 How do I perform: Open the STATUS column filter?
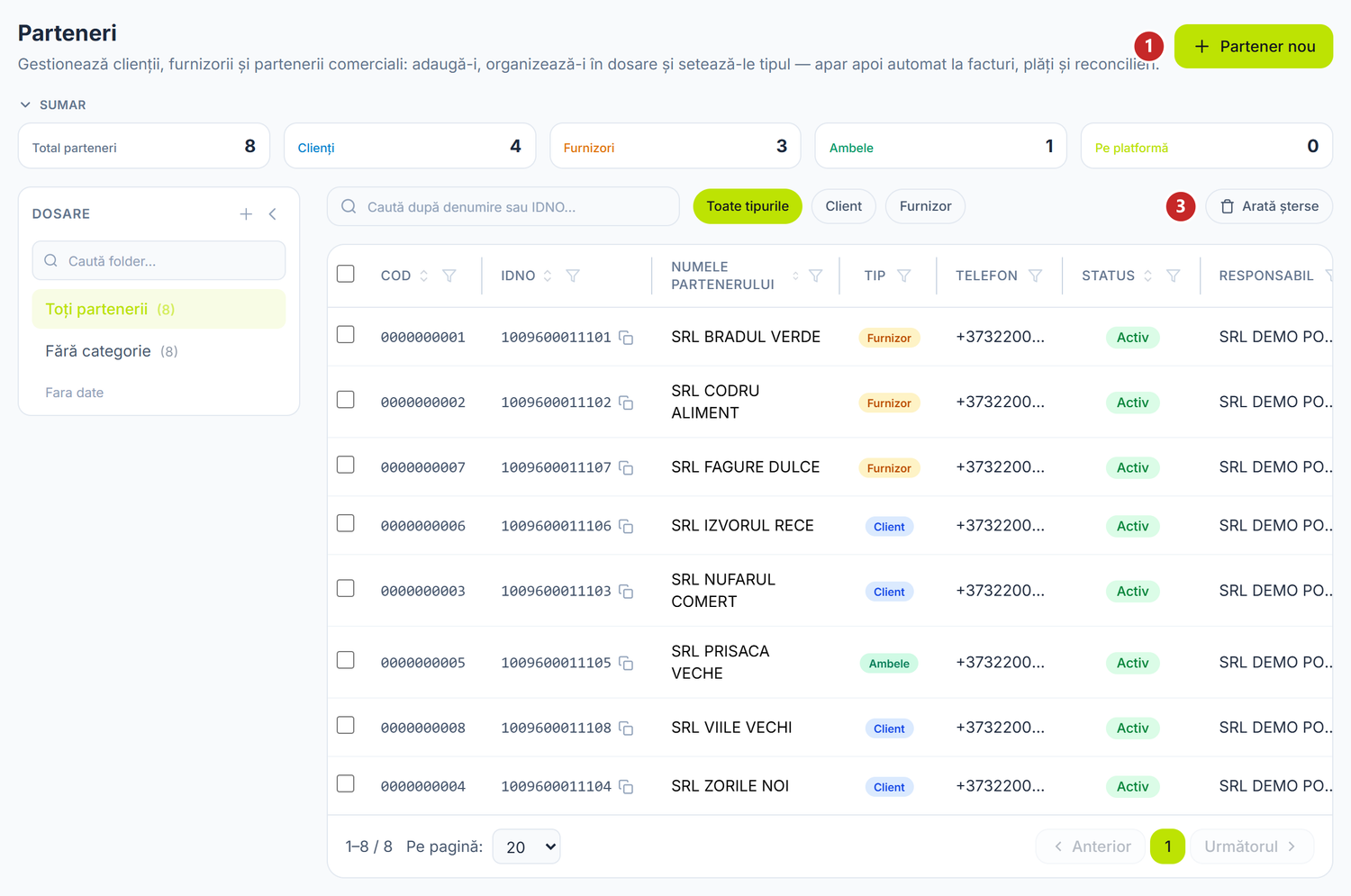pos(1174,276)
